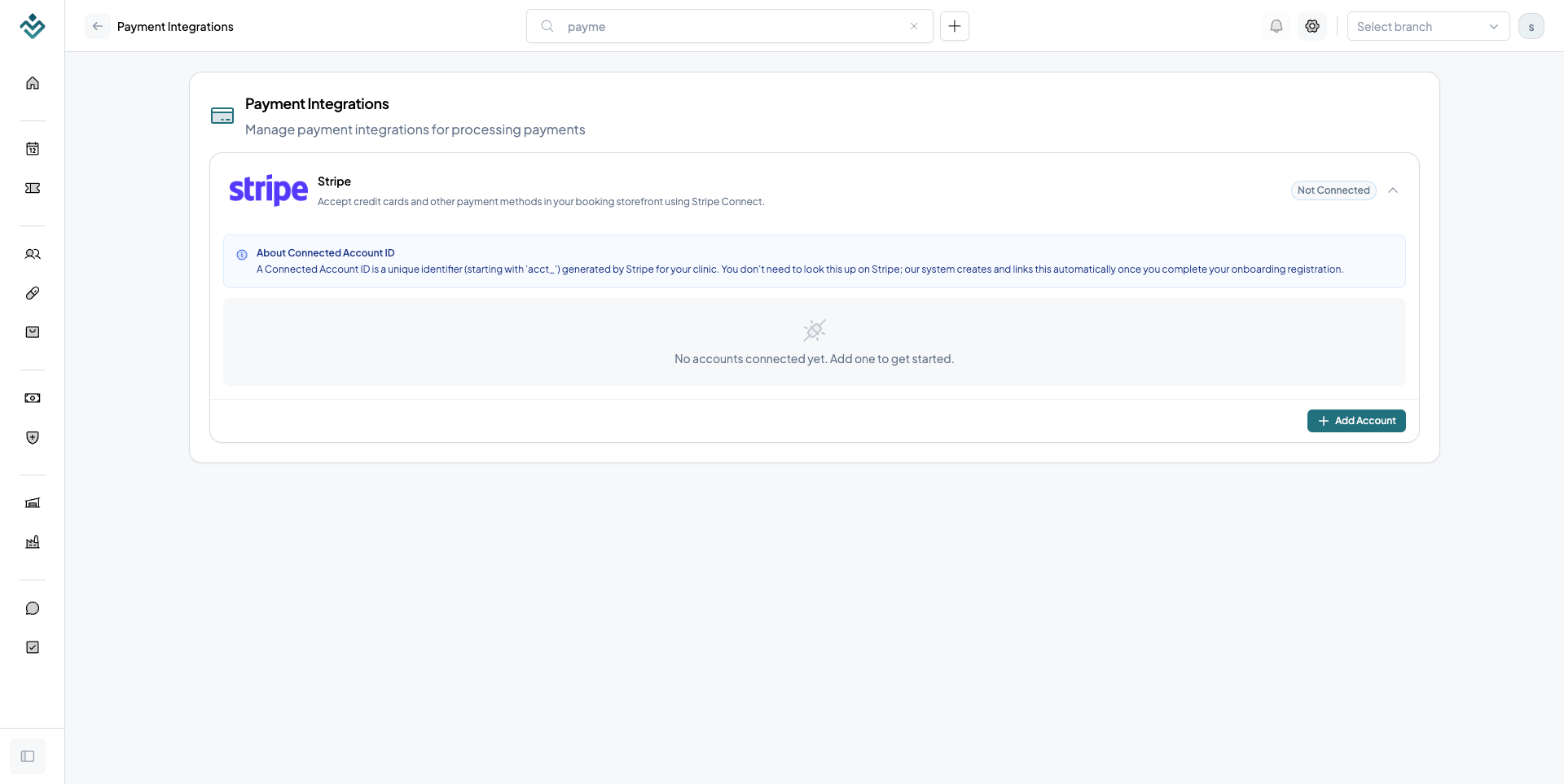Click the 'Manage payment integrations' subtitle text
The height and width of the screenshot is (784, 1564).
[x=415, y=129]
